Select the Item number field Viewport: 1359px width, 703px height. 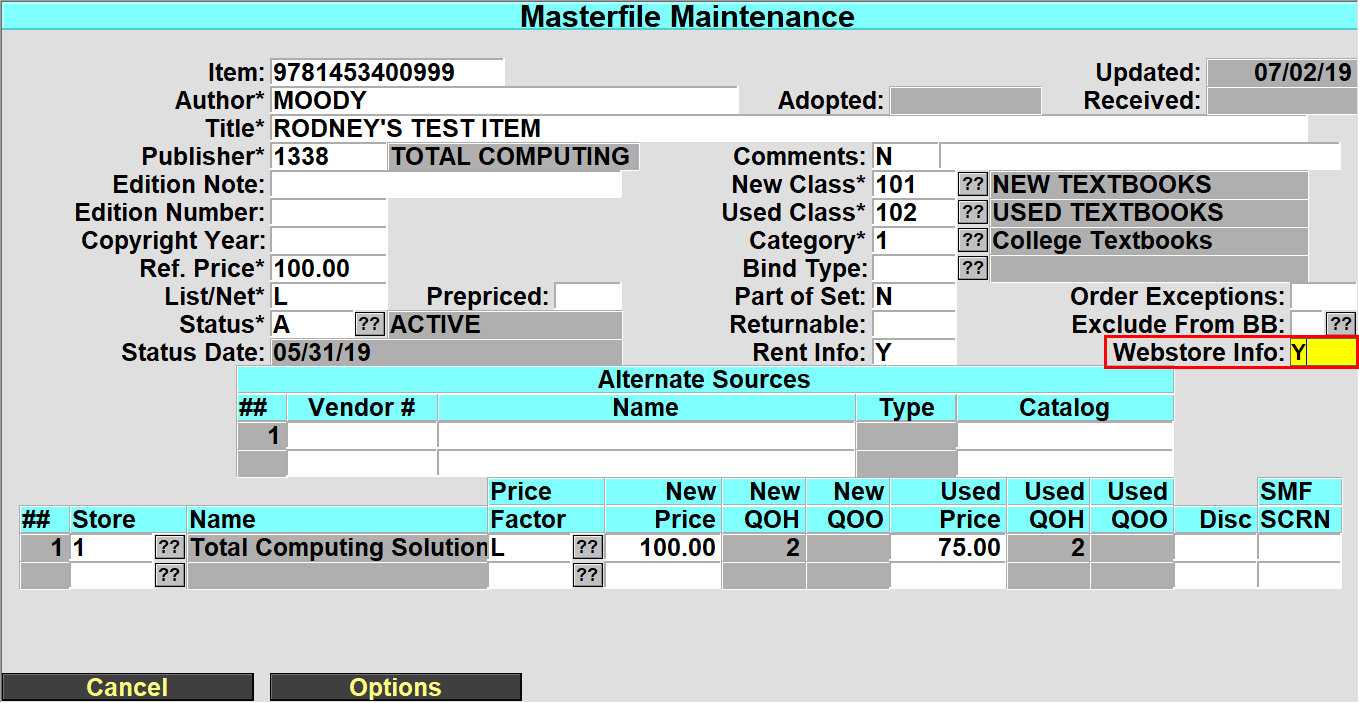[x=388, y=73]
